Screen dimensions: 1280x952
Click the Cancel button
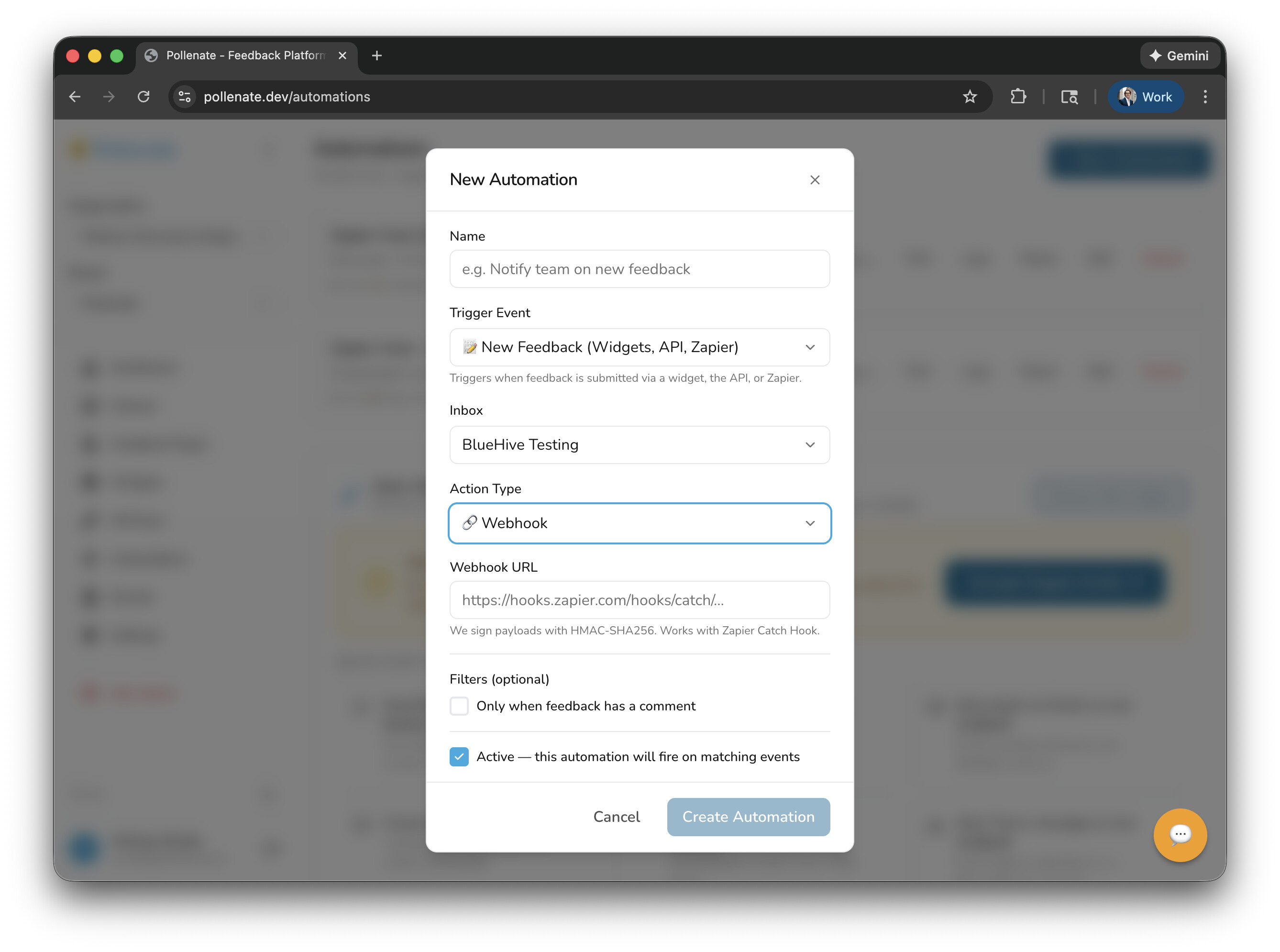tap(617, 817)
